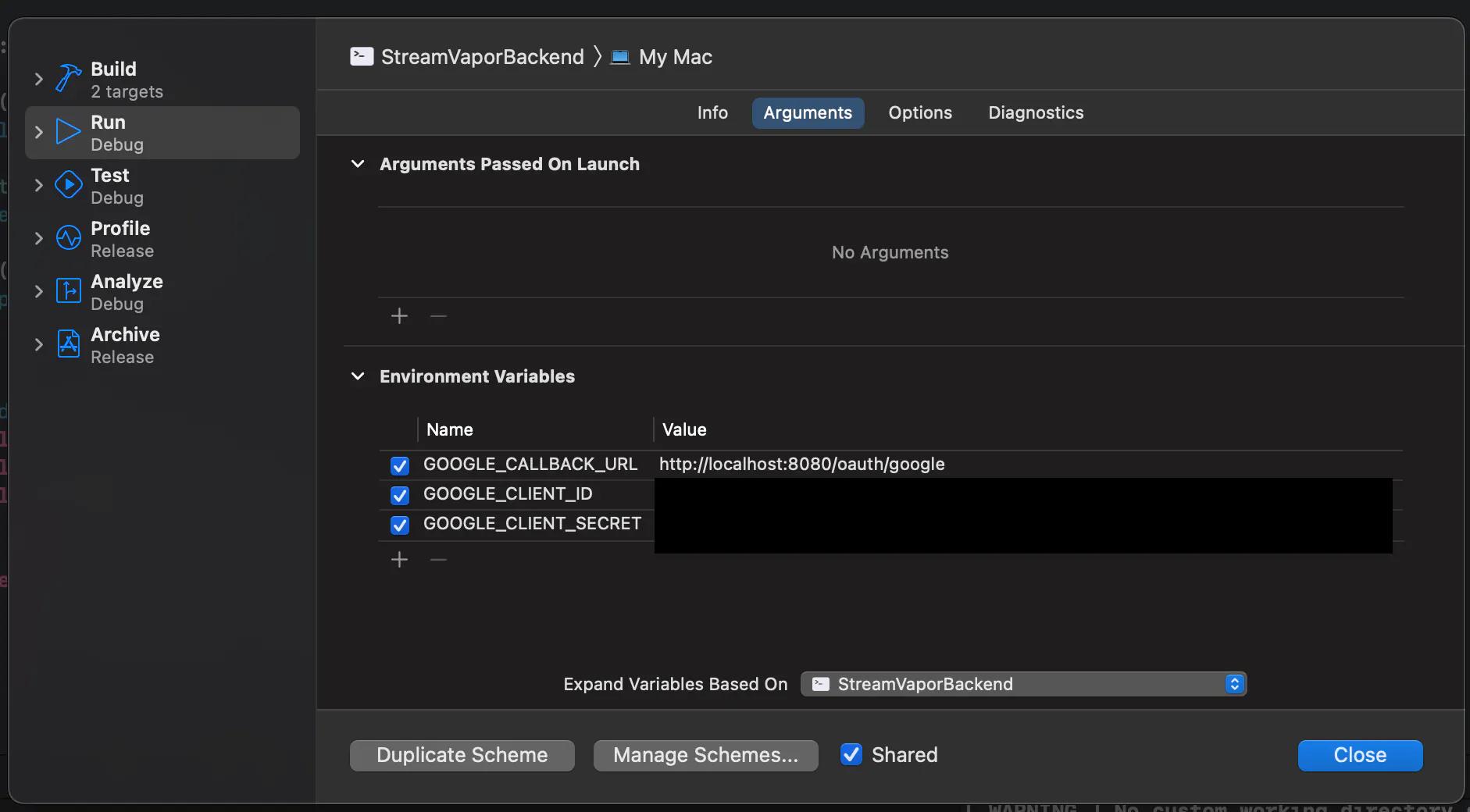This screenshot has width=1470, height=812.
Task: Collapse the Environment Variables section
Action: click(x=358, y=376)
